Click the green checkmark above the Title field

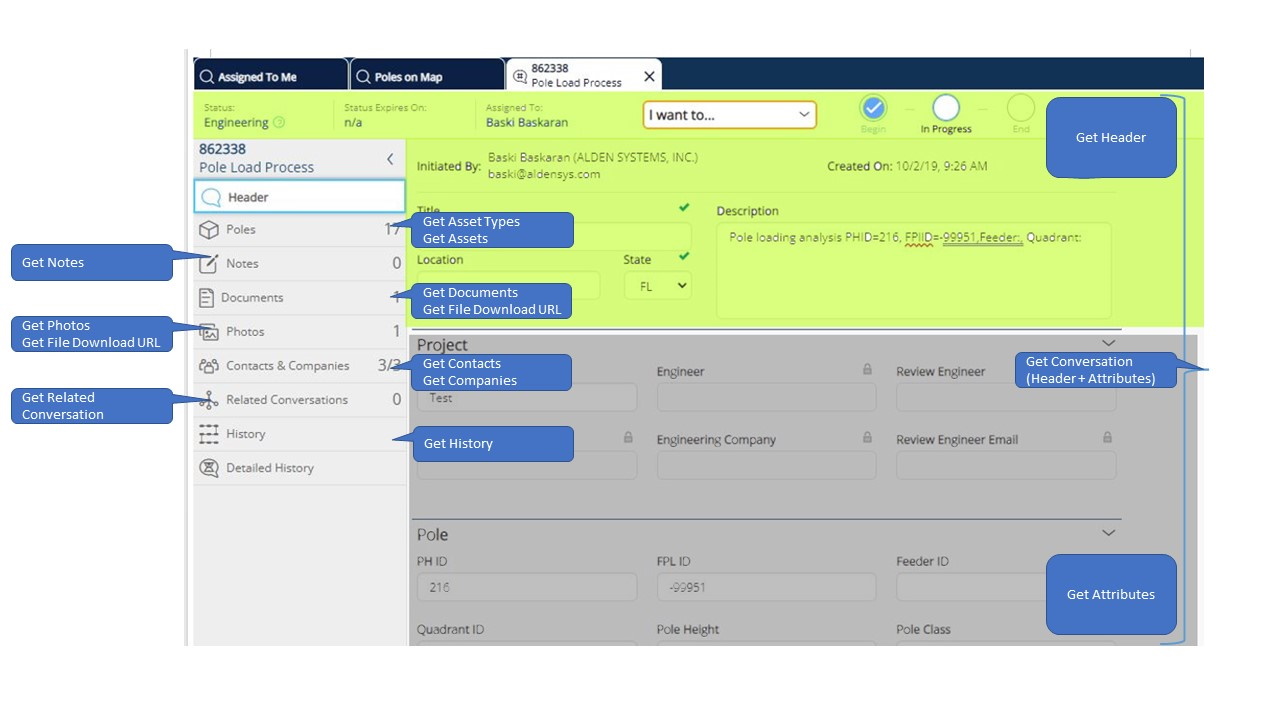(684, 208)
